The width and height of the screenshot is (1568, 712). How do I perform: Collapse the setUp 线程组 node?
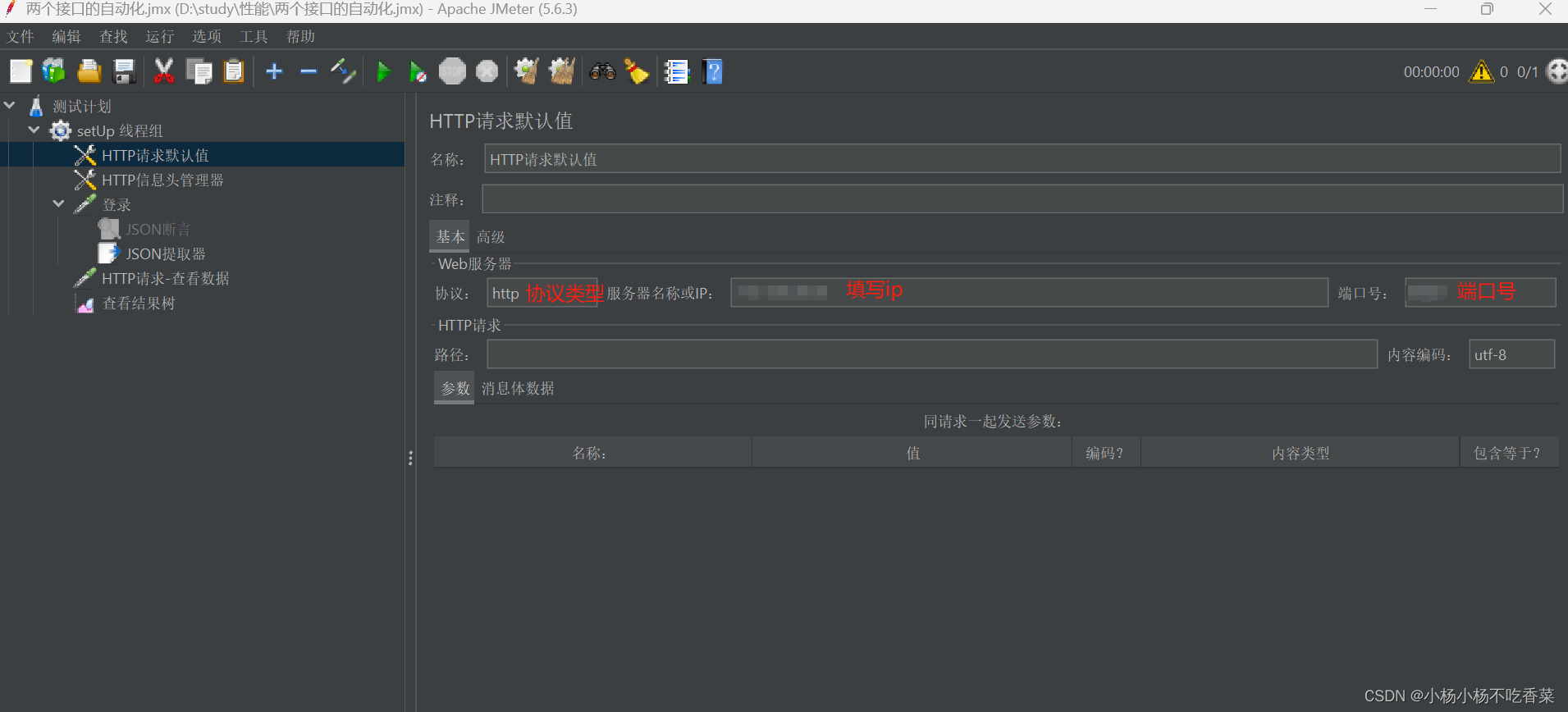34,130
